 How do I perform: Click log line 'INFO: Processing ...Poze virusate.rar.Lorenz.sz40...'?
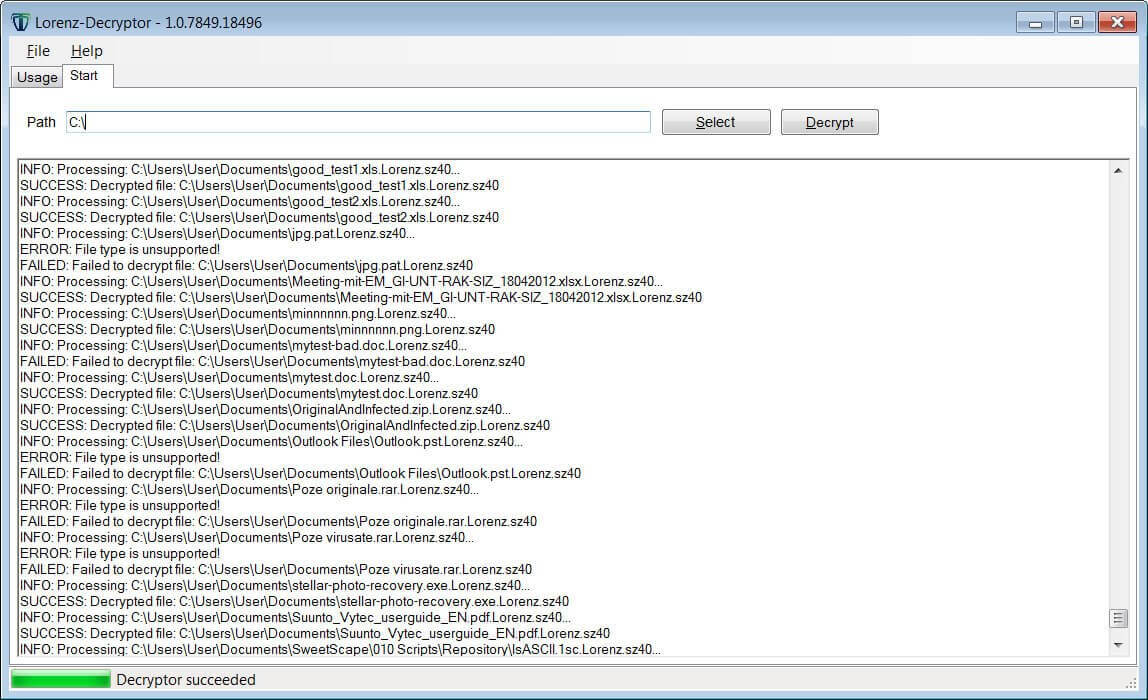coord(247,538)
